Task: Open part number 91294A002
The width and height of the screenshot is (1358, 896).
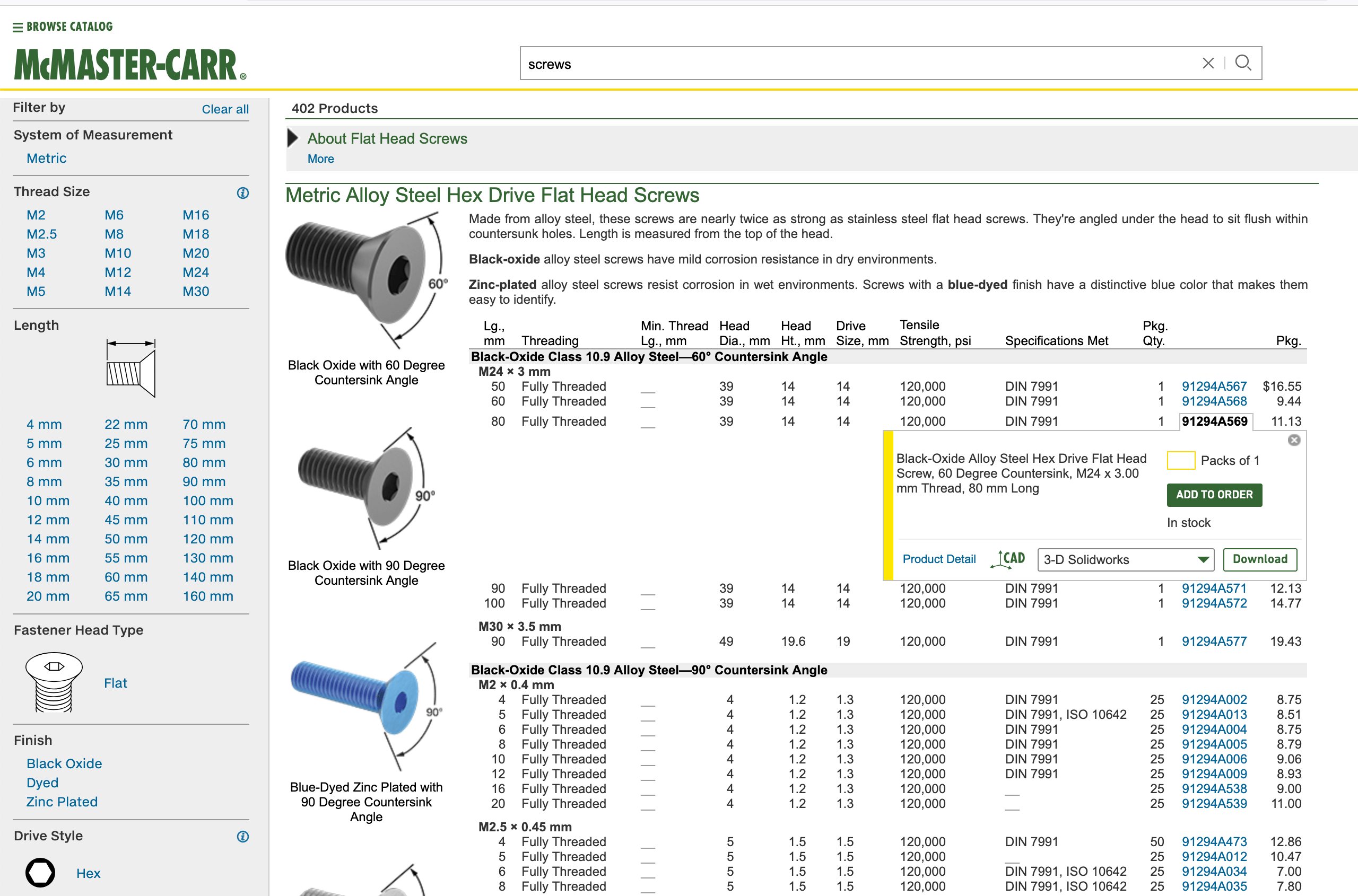Action: pyautogui.click(x=1214, y=699)
